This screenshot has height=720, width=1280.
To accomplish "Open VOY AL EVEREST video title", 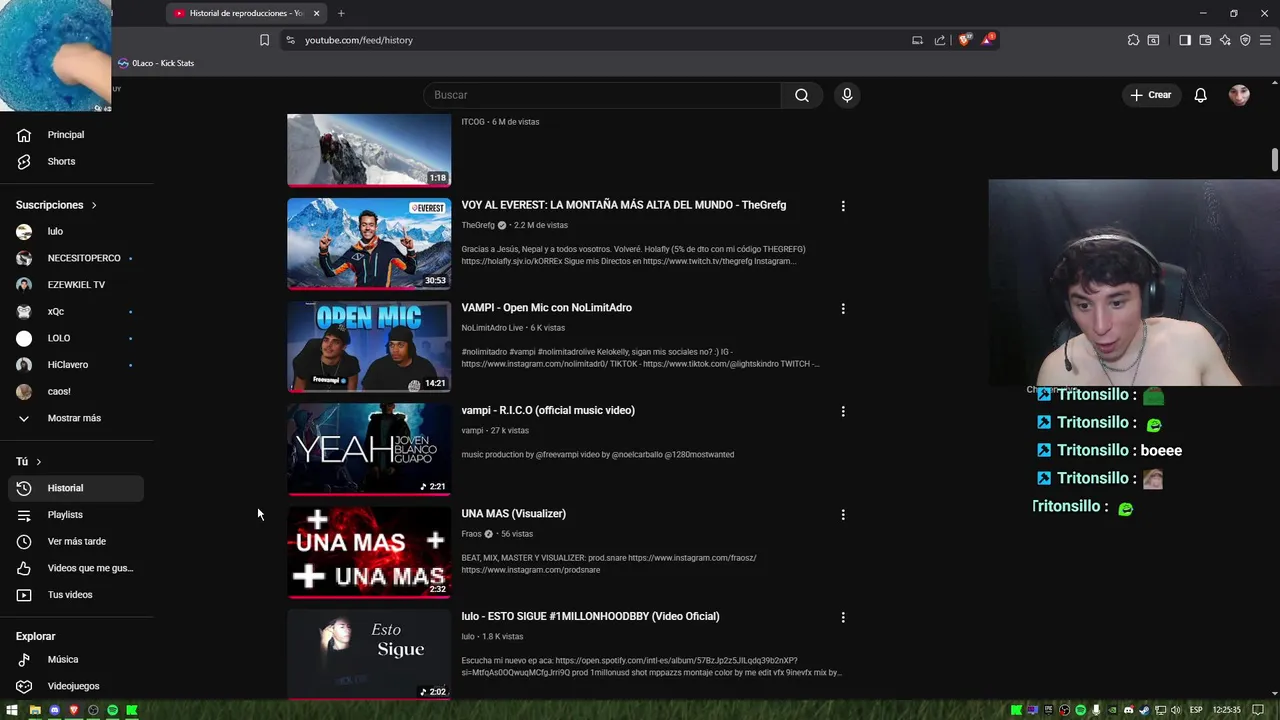I will (x=623, y=205).
